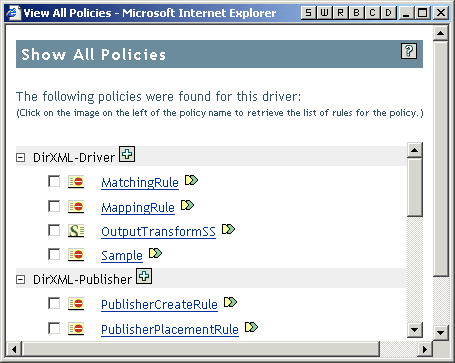Screen dimensions: 455x363
Task: Maximize the View All Policies window
Action: 423,13
